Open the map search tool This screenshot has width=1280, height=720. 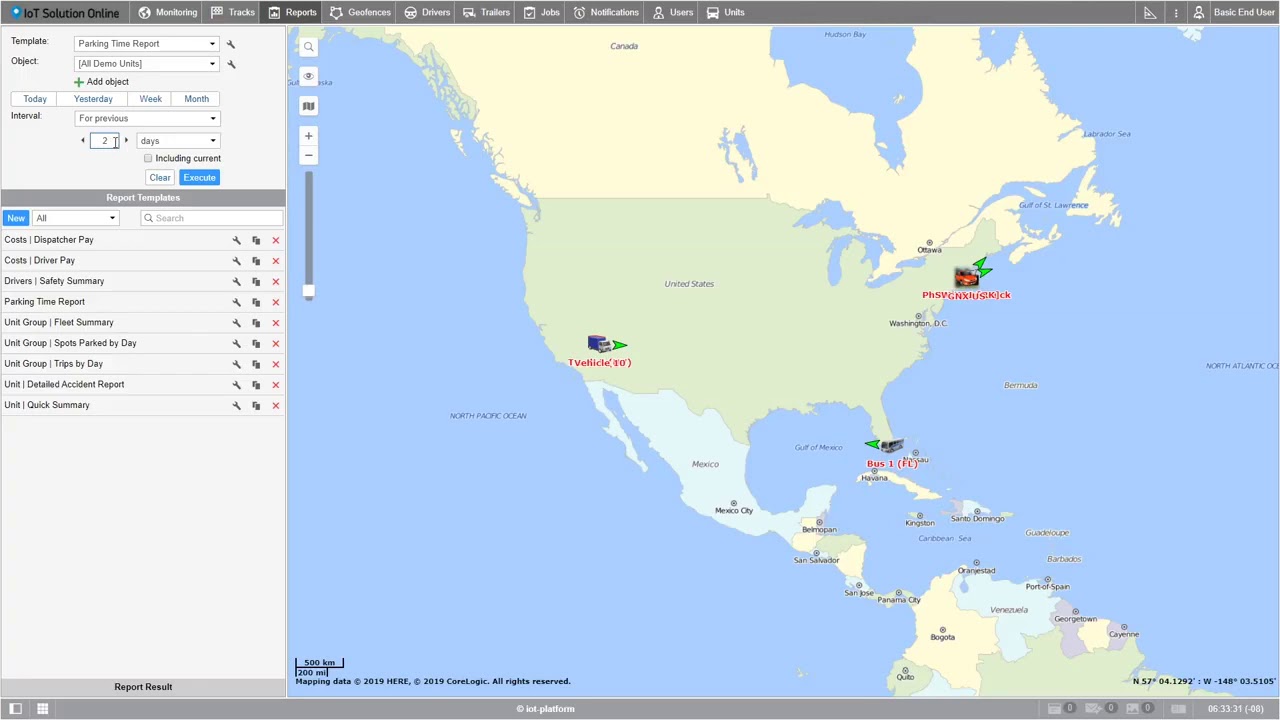click(x=308, y=47)
